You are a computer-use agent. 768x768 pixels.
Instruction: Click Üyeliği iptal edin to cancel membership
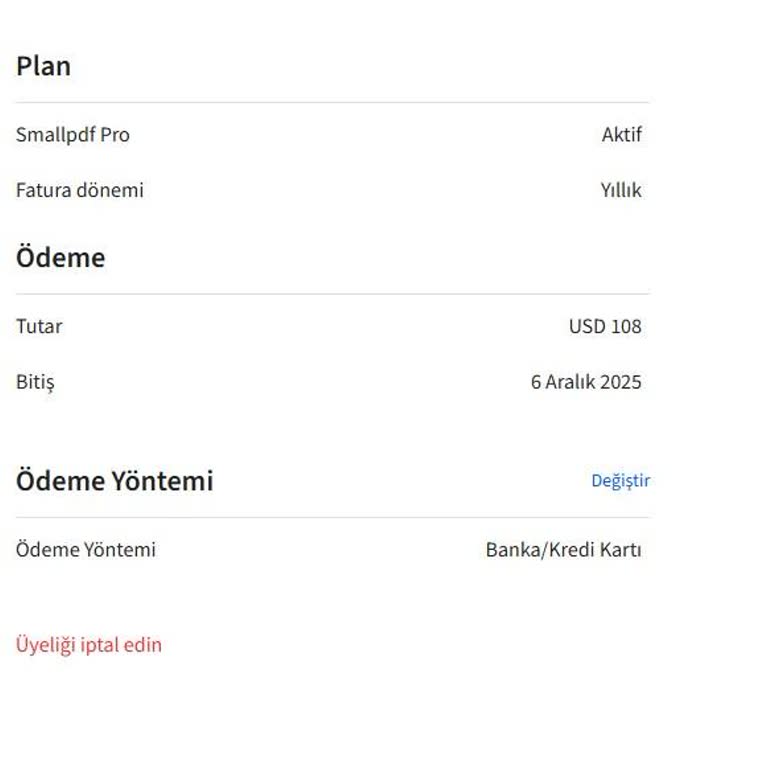pyautogui.click(x=88, y=645)
